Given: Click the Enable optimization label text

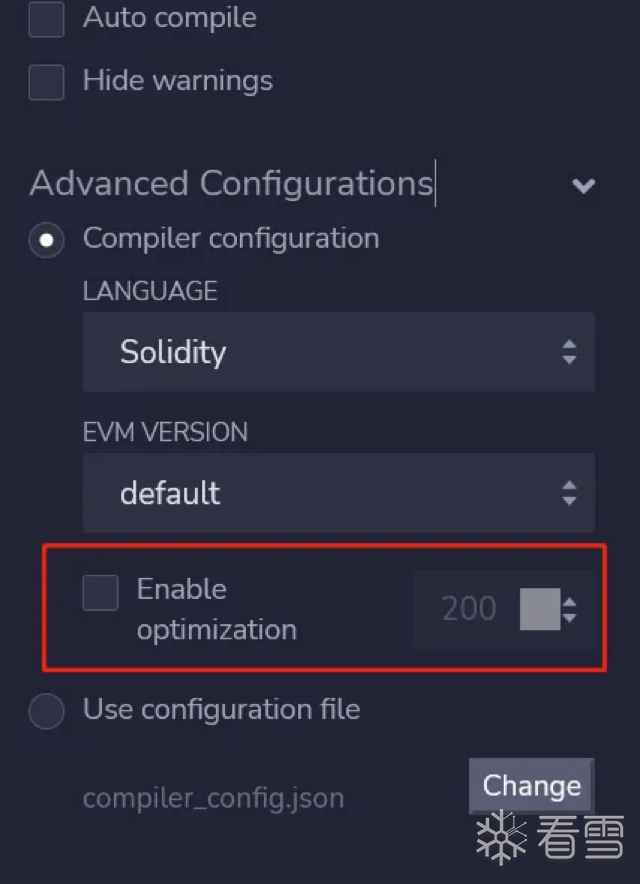Looking at the screenshot, I should click(x=216, y=609).
